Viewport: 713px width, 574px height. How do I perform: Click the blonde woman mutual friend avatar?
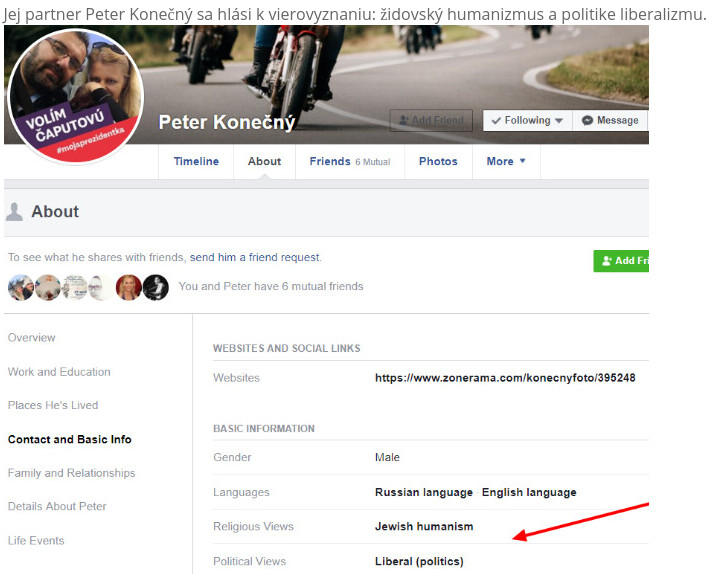128,288
